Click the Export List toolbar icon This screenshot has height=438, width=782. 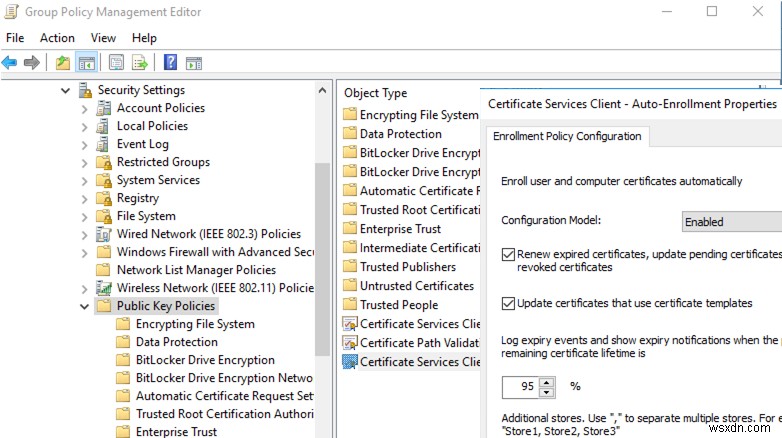click(x=140, y=63)
